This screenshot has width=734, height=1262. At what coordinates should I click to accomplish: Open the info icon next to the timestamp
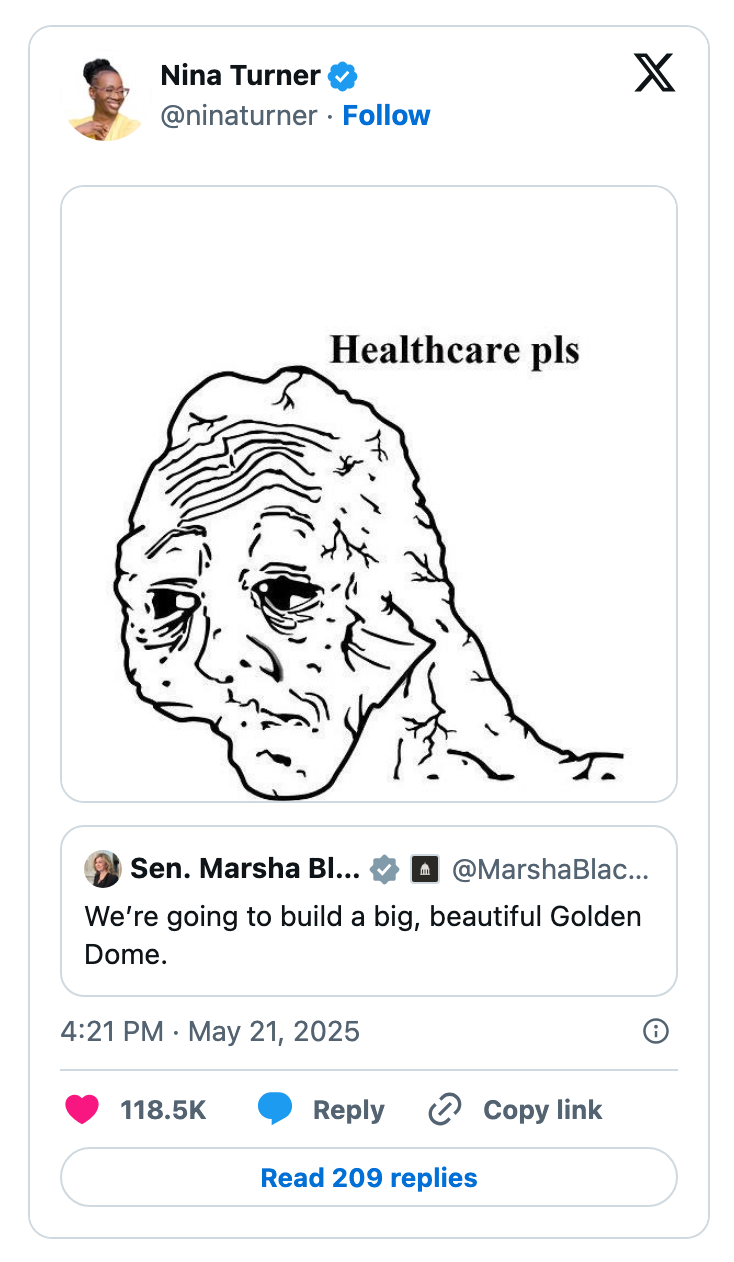pyautogui.click(x=655, y=1031)
